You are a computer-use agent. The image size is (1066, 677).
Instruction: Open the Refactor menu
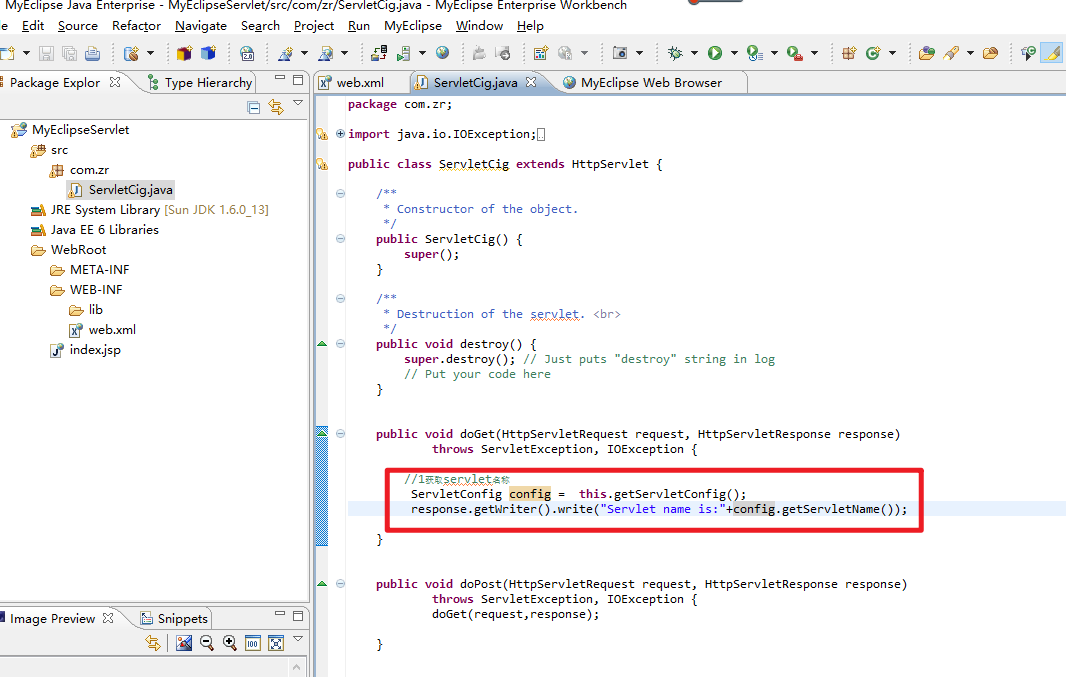pyautogui.click(x=136, y=25)
